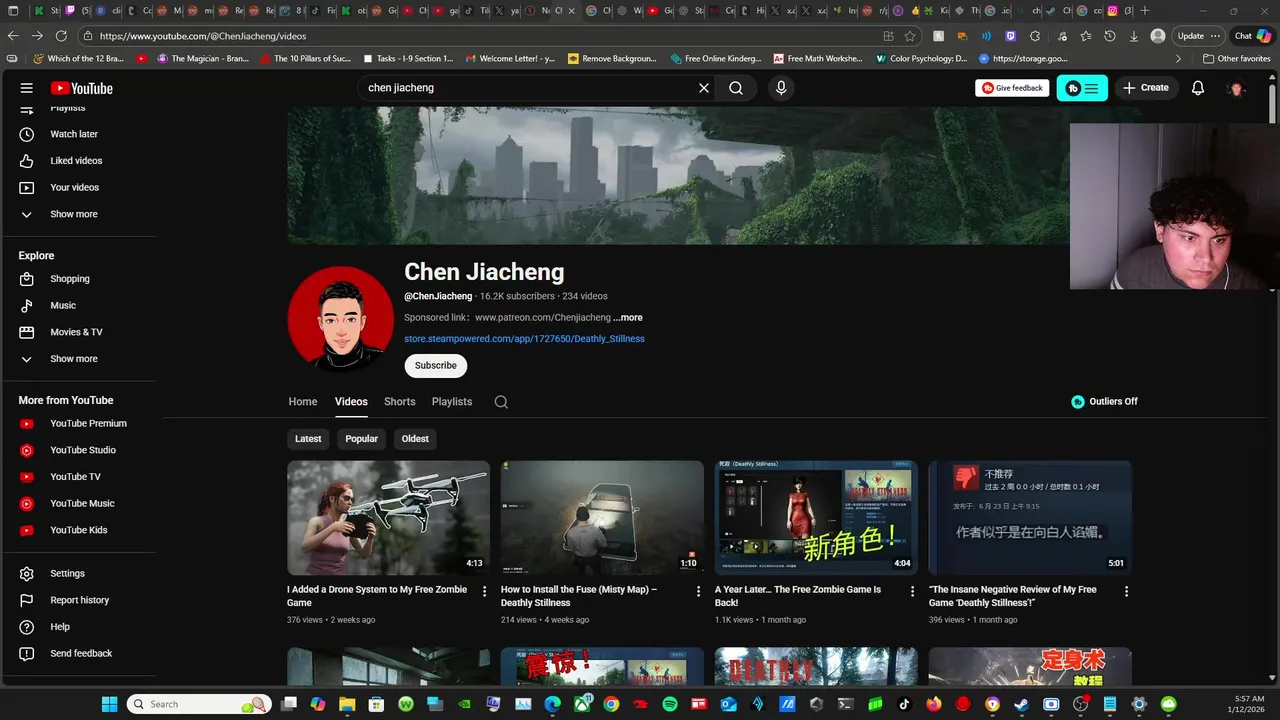The width and height of the screenshot is (1280, 720).
Task: Switch to the Shorts tab
Action: pos(400,402)
